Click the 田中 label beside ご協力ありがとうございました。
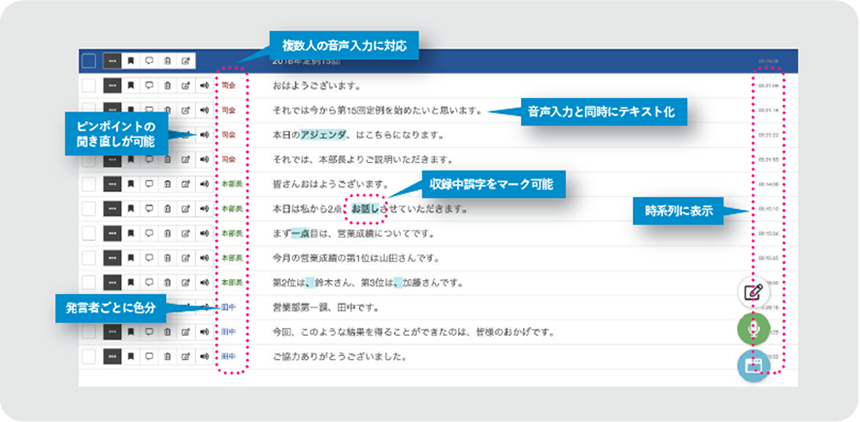This screenshot has height=422, width=860. 228,356
